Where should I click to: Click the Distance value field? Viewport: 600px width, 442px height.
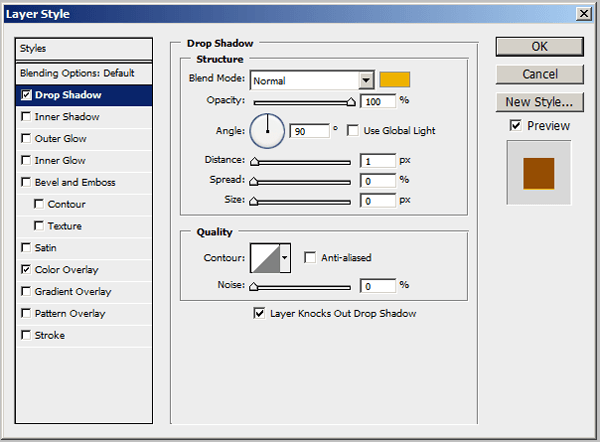coord(378,161)
